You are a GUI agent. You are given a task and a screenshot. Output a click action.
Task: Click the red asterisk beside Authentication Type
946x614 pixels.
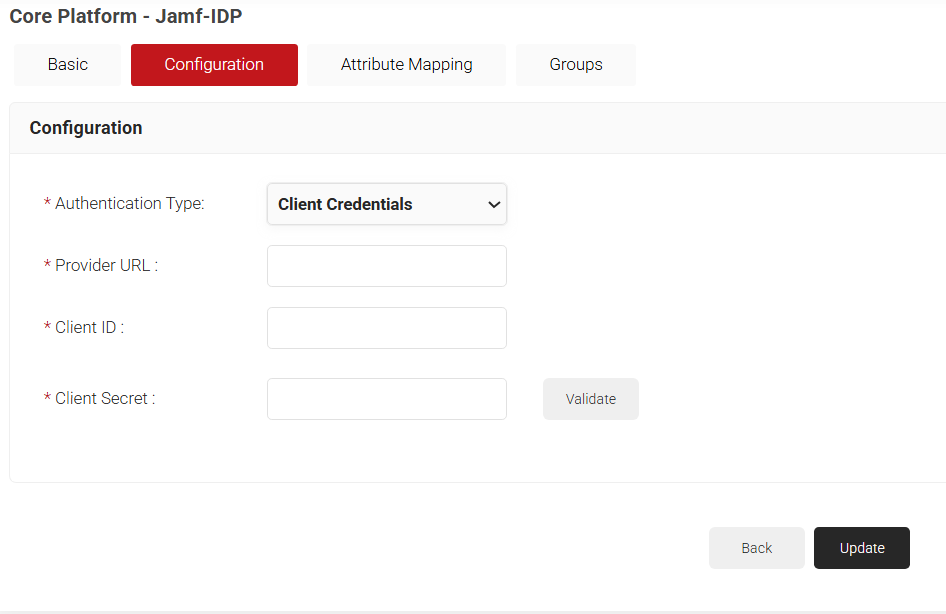tap(47, 204)
